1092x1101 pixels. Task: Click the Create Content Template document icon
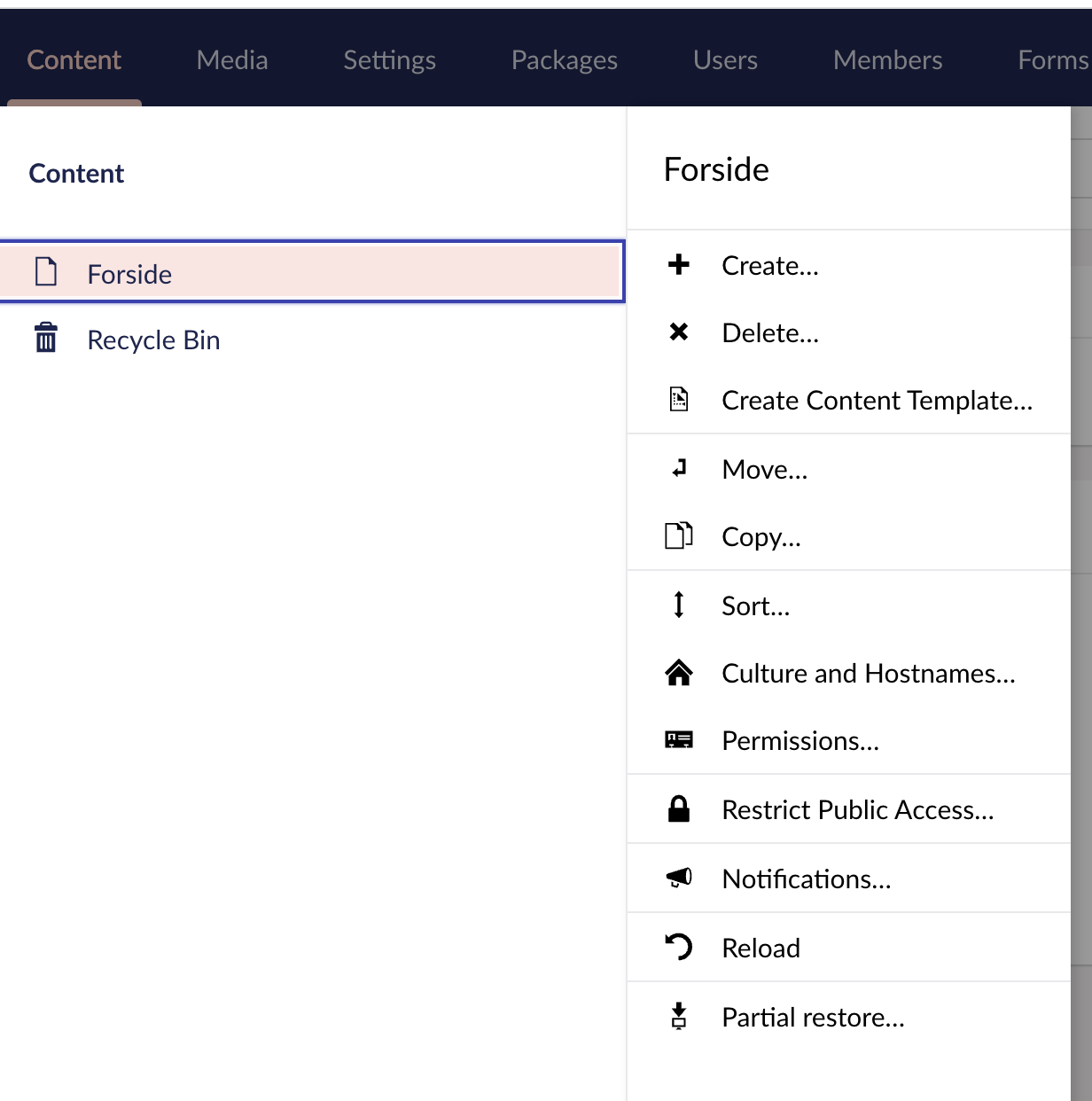click(x=679, y=399)
